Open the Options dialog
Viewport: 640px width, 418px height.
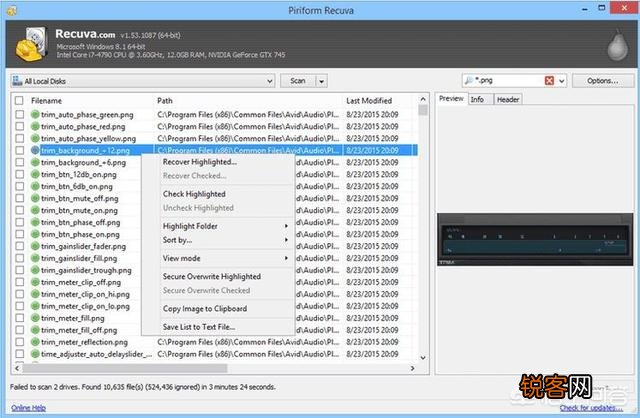tap(602, 80)
